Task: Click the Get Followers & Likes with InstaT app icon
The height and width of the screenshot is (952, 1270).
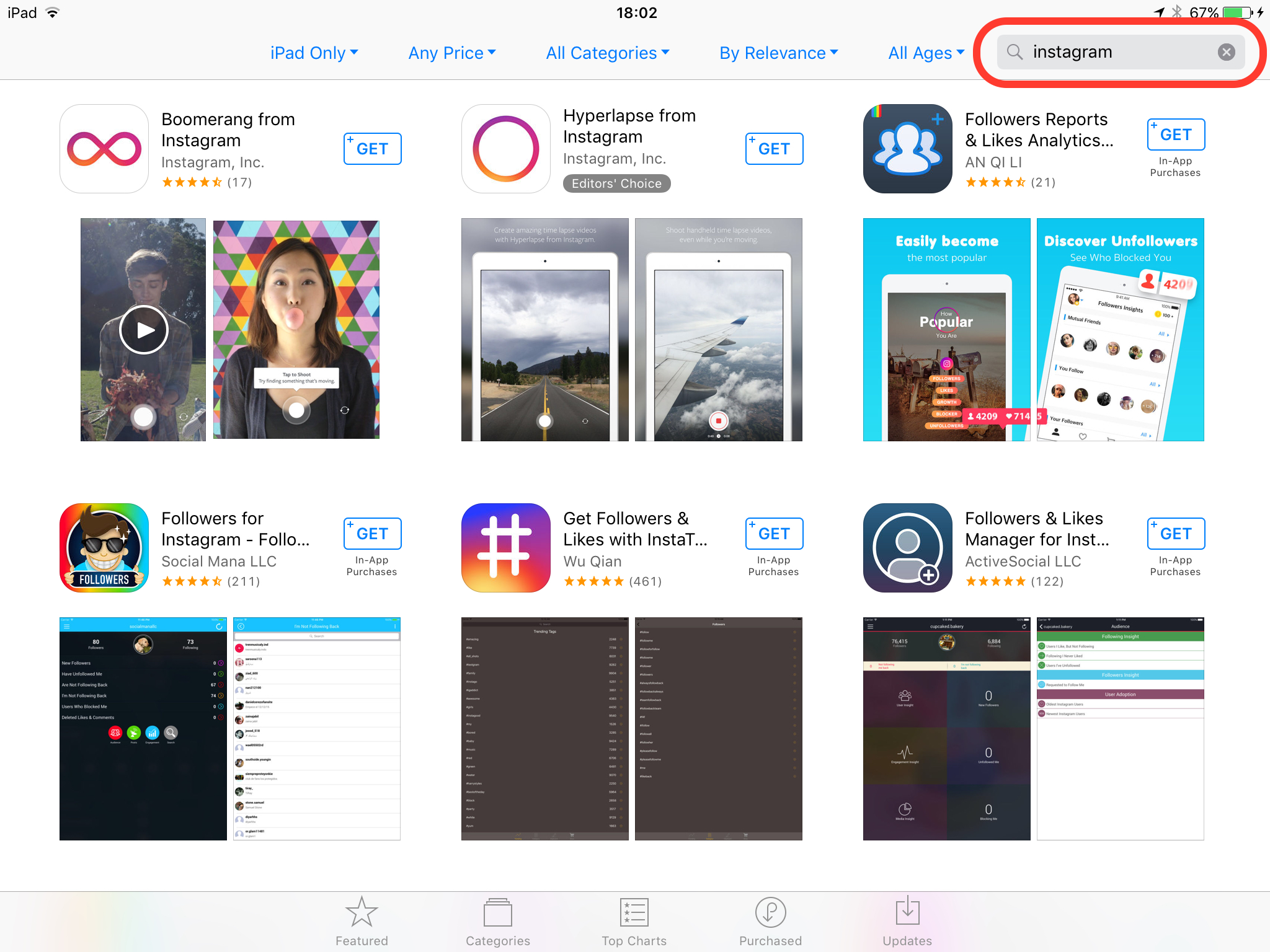Action: click(504, 547)
